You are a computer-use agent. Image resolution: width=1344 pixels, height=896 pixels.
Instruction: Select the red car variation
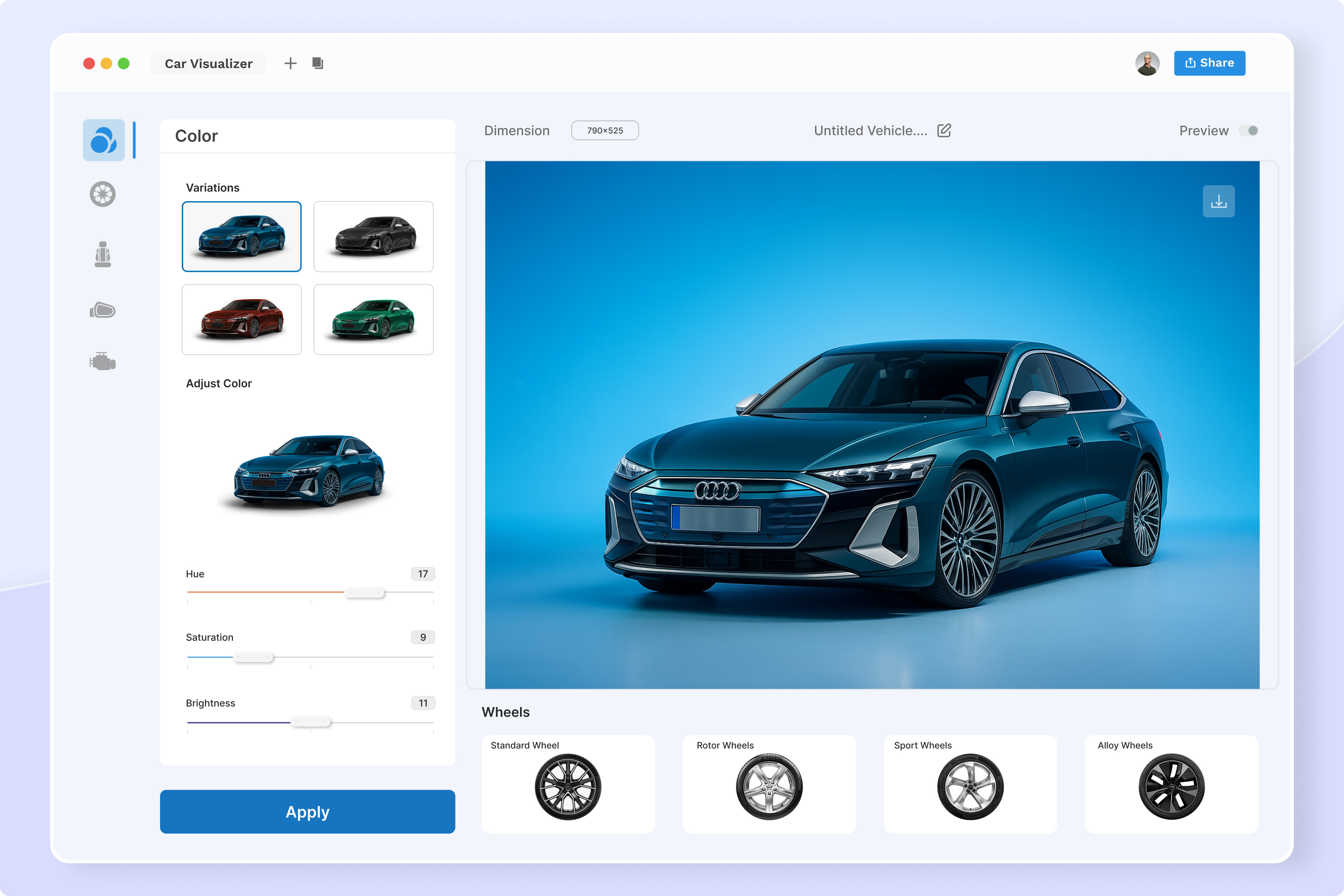242,320
